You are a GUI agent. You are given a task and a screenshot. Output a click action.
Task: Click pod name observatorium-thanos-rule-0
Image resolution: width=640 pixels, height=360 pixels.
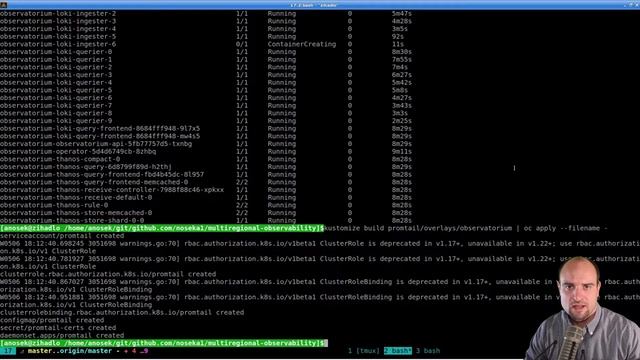(x=54, y=205)
